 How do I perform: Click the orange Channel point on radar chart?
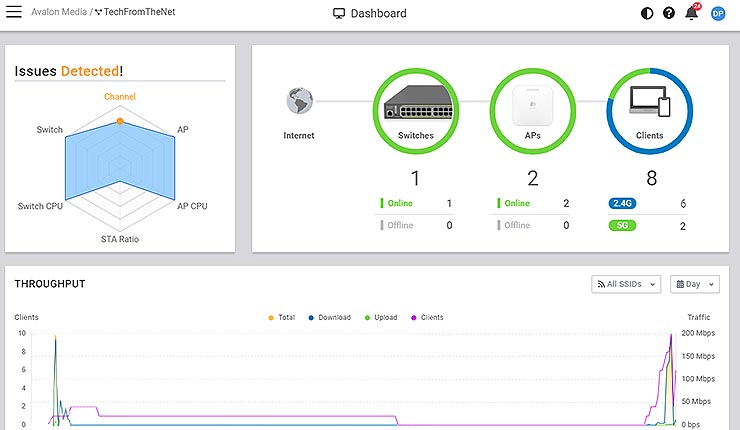(x=120, y=121)
